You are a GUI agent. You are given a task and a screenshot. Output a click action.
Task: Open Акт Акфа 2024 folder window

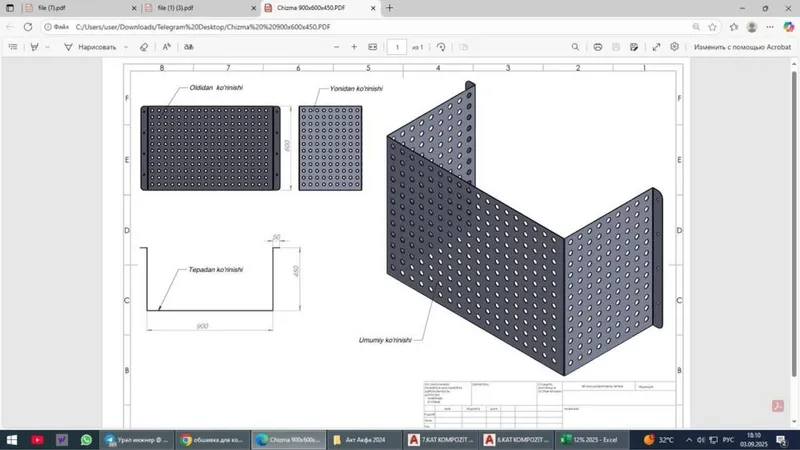pos(364,440)
